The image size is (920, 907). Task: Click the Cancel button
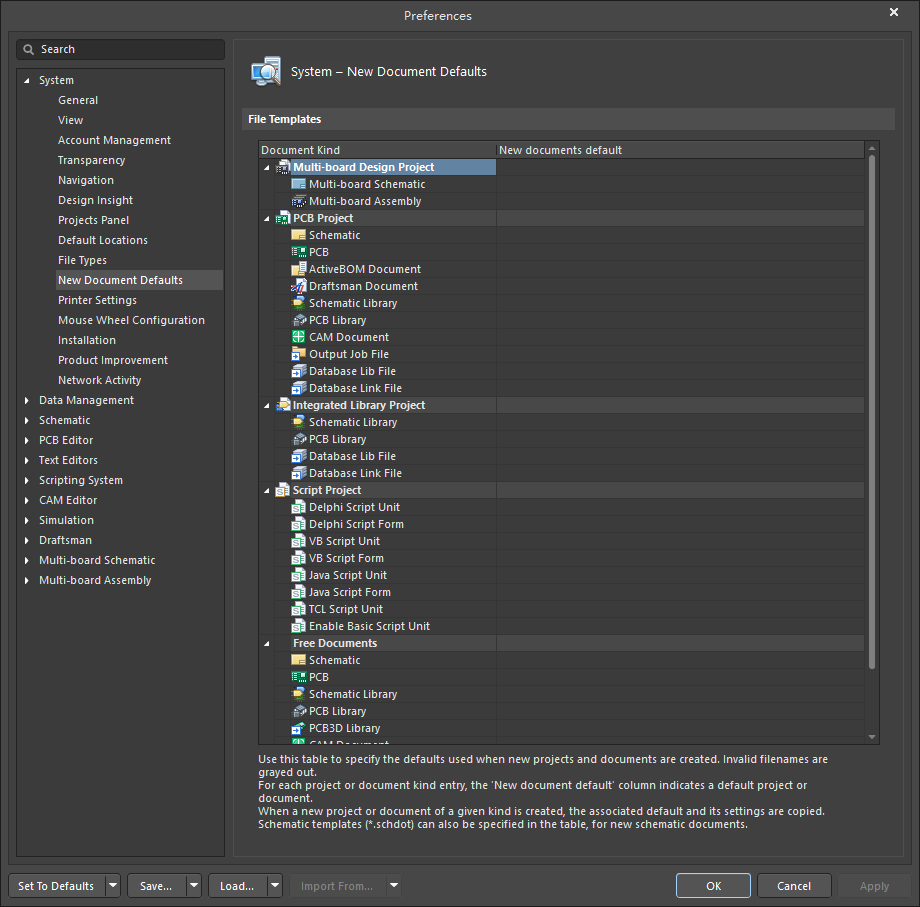794,886
